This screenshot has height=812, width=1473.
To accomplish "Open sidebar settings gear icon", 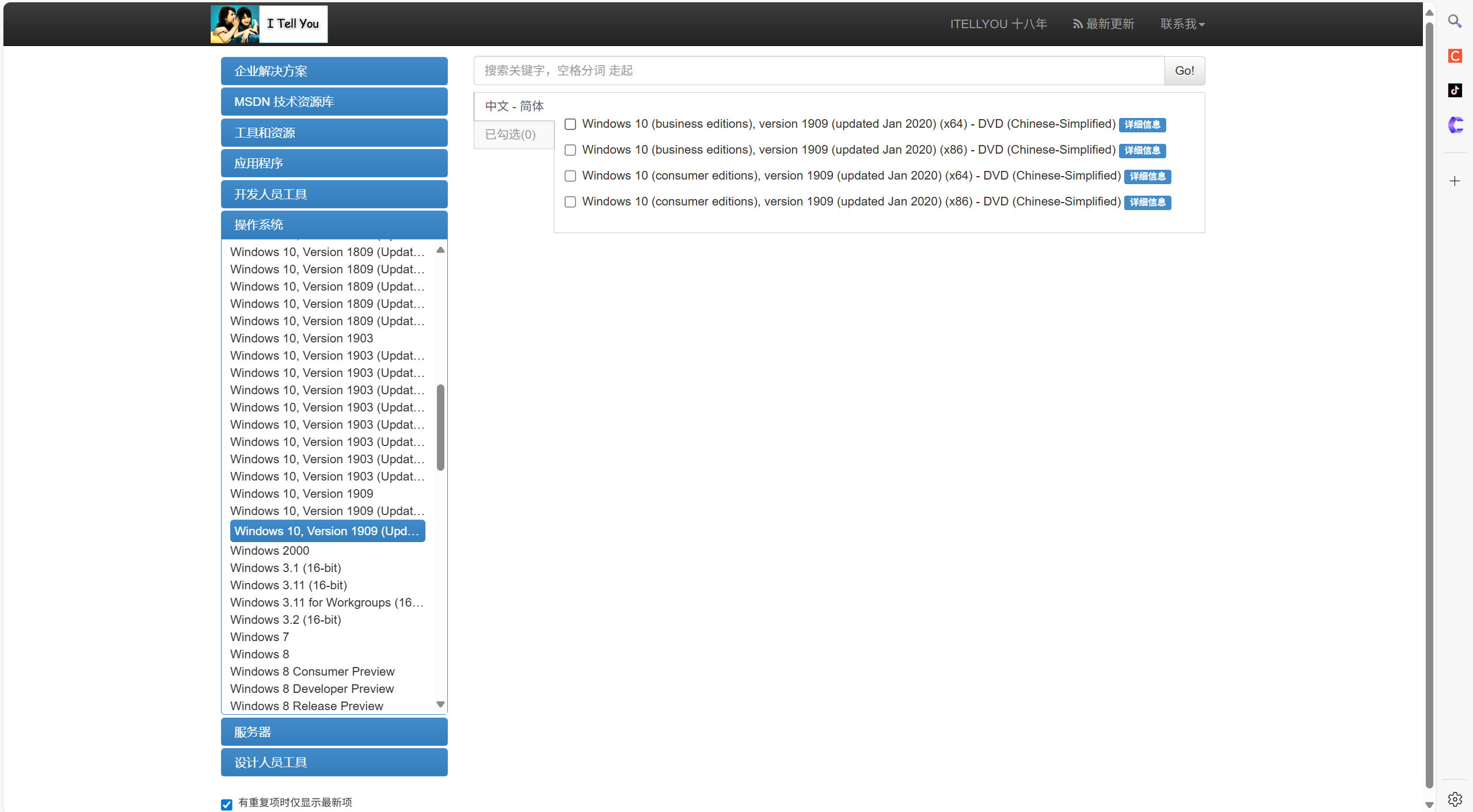I will [x=1455, y=799].
